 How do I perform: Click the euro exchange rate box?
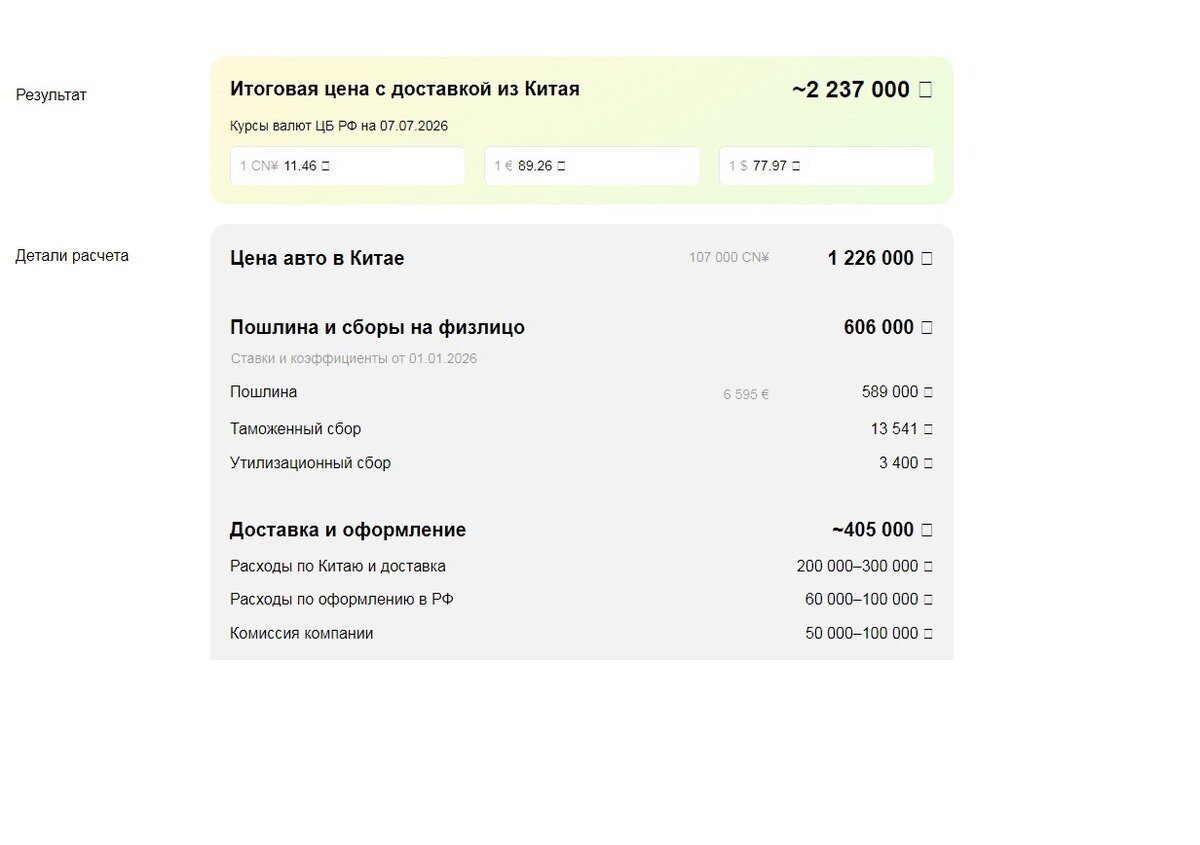pos(592,166)
